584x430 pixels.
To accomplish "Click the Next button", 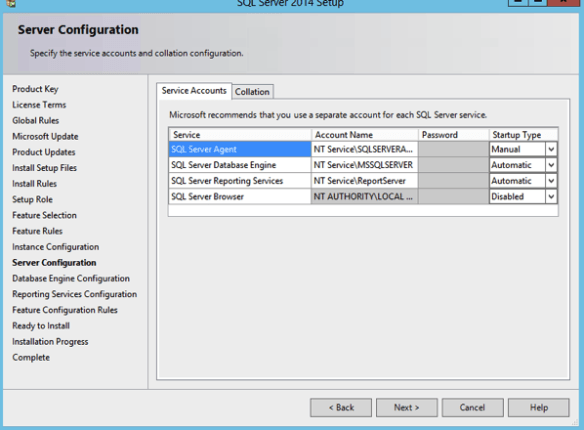I will (407, 408).
